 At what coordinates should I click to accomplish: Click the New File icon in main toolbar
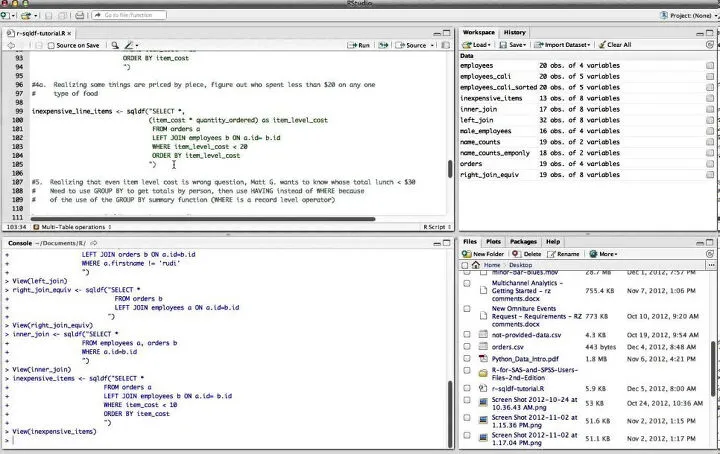[x=5, y=16]
